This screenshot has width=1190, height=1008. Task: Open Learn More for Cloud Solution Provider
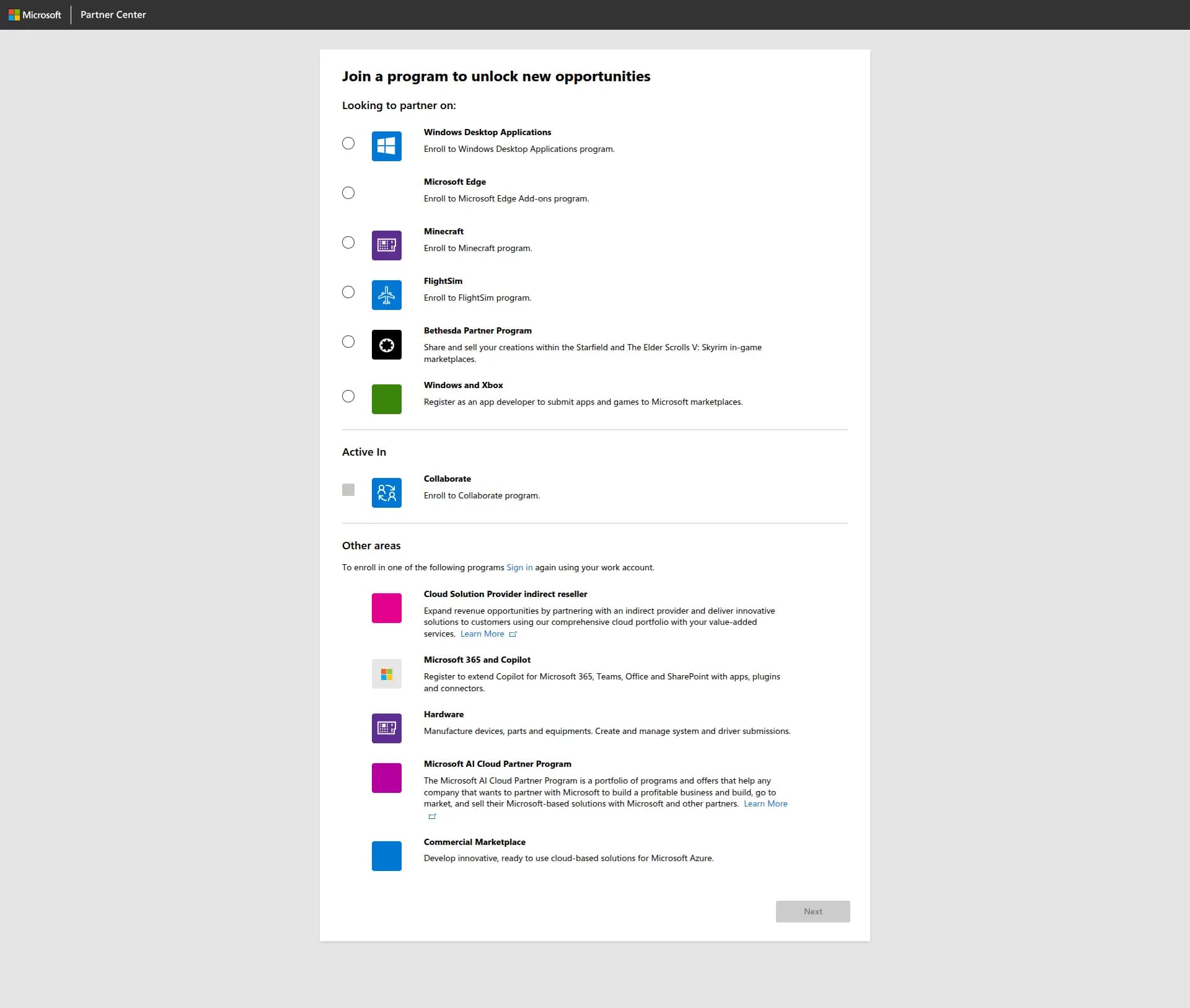click(x=482, y=634)
